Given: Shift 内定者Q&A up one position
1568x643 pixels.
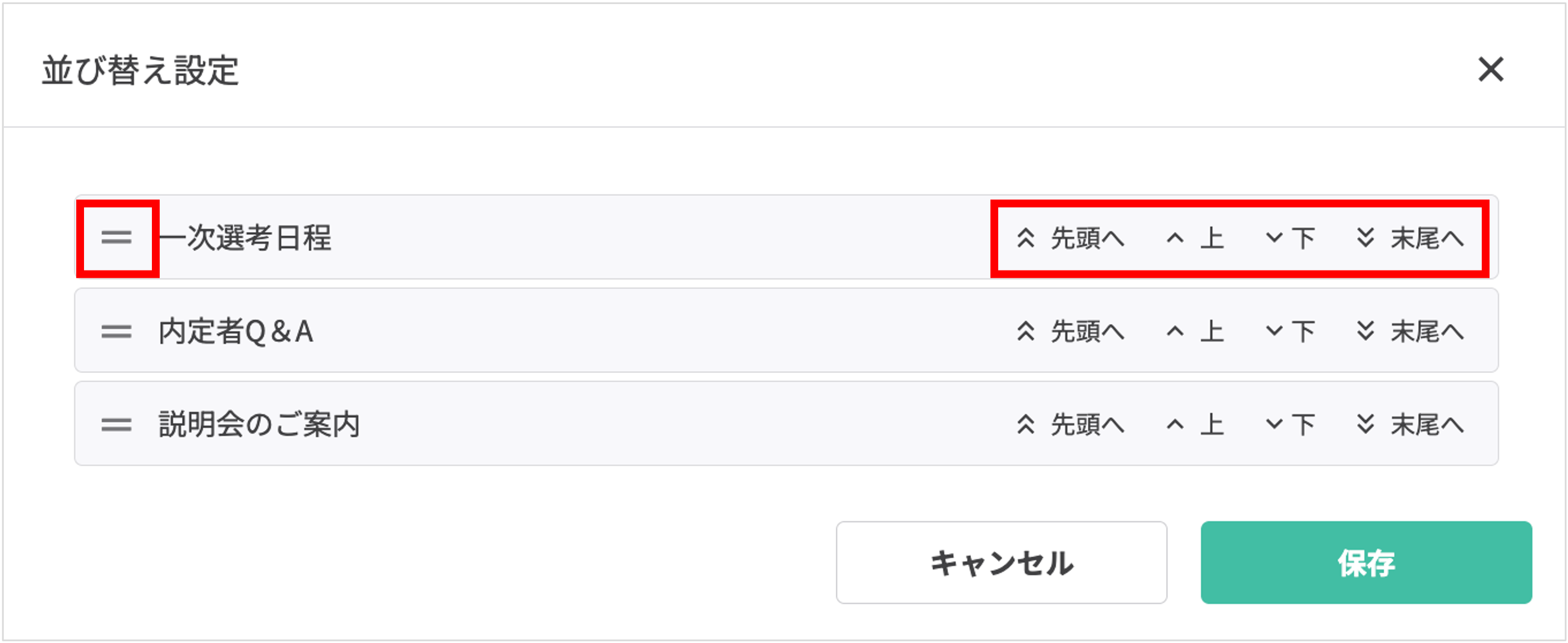Looking at the screenshot, I should 1194,331.
